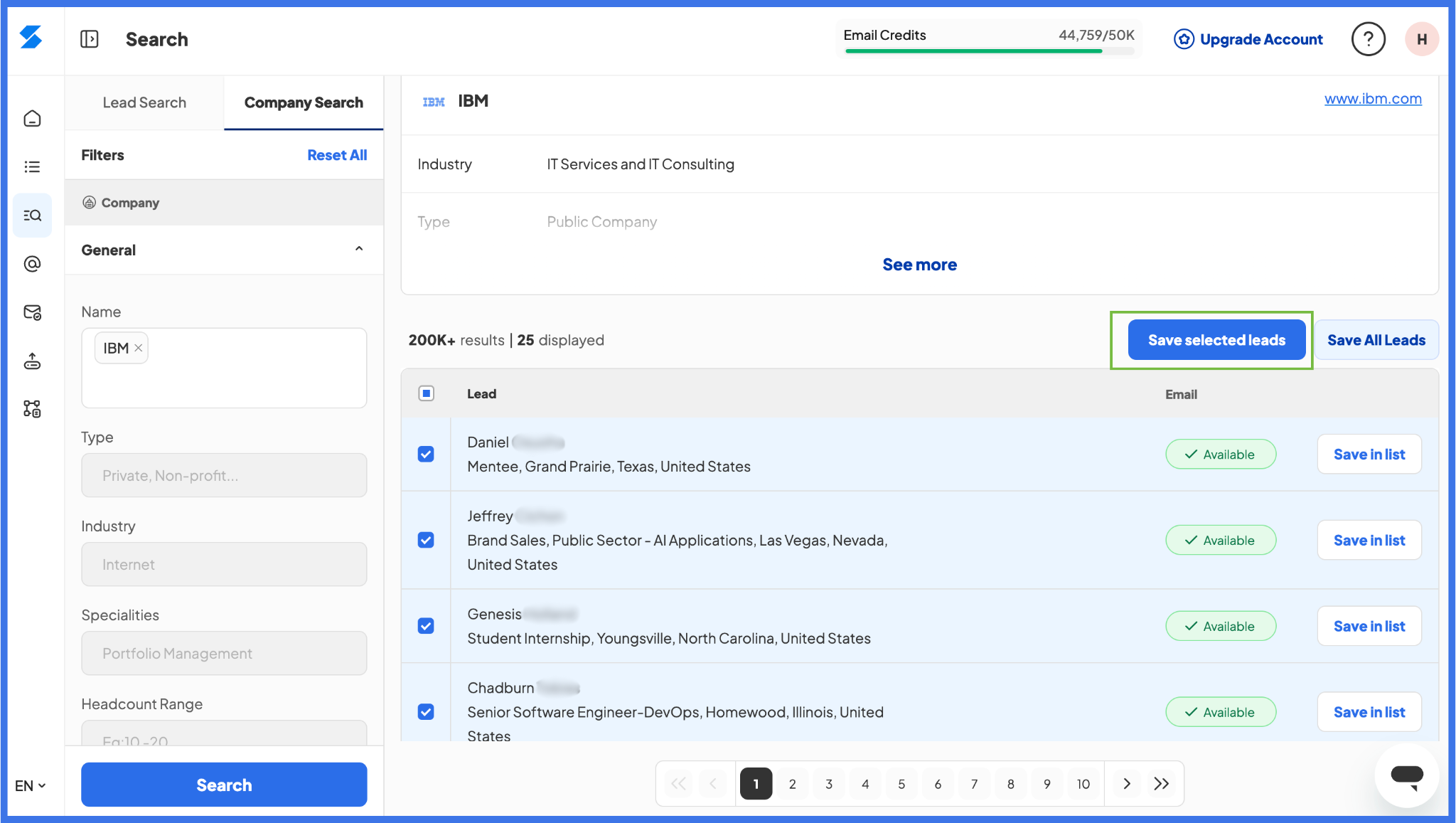Uncheck the Chadburn lead checkbox
Screen dimensions: 1456x823
coord(426,712)
